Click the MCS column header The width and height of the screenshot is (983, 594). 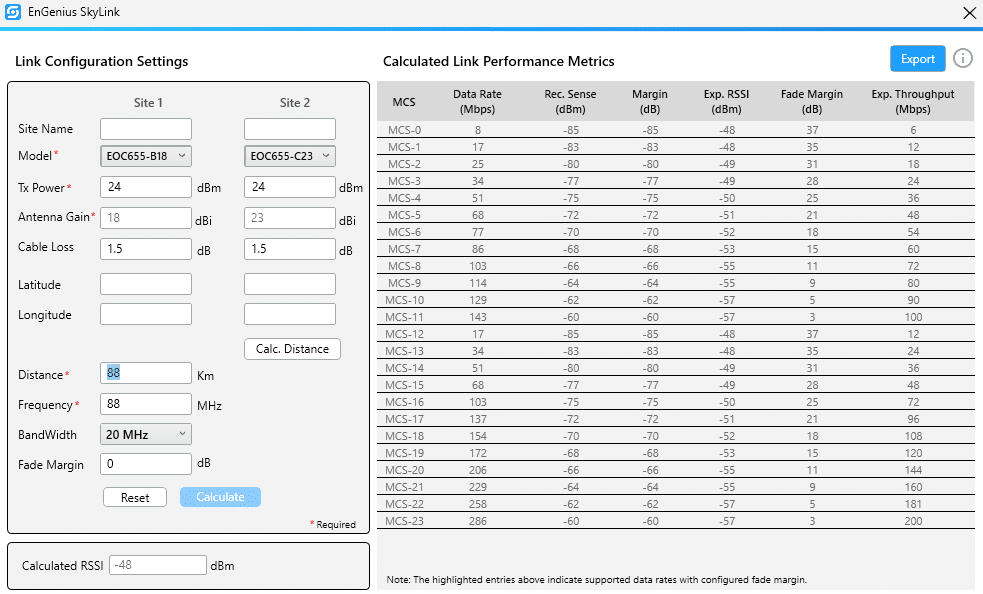click(404, 102)
